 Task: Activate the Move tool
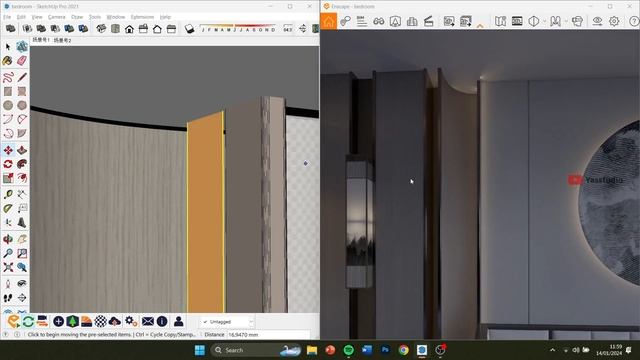[8, 150]
